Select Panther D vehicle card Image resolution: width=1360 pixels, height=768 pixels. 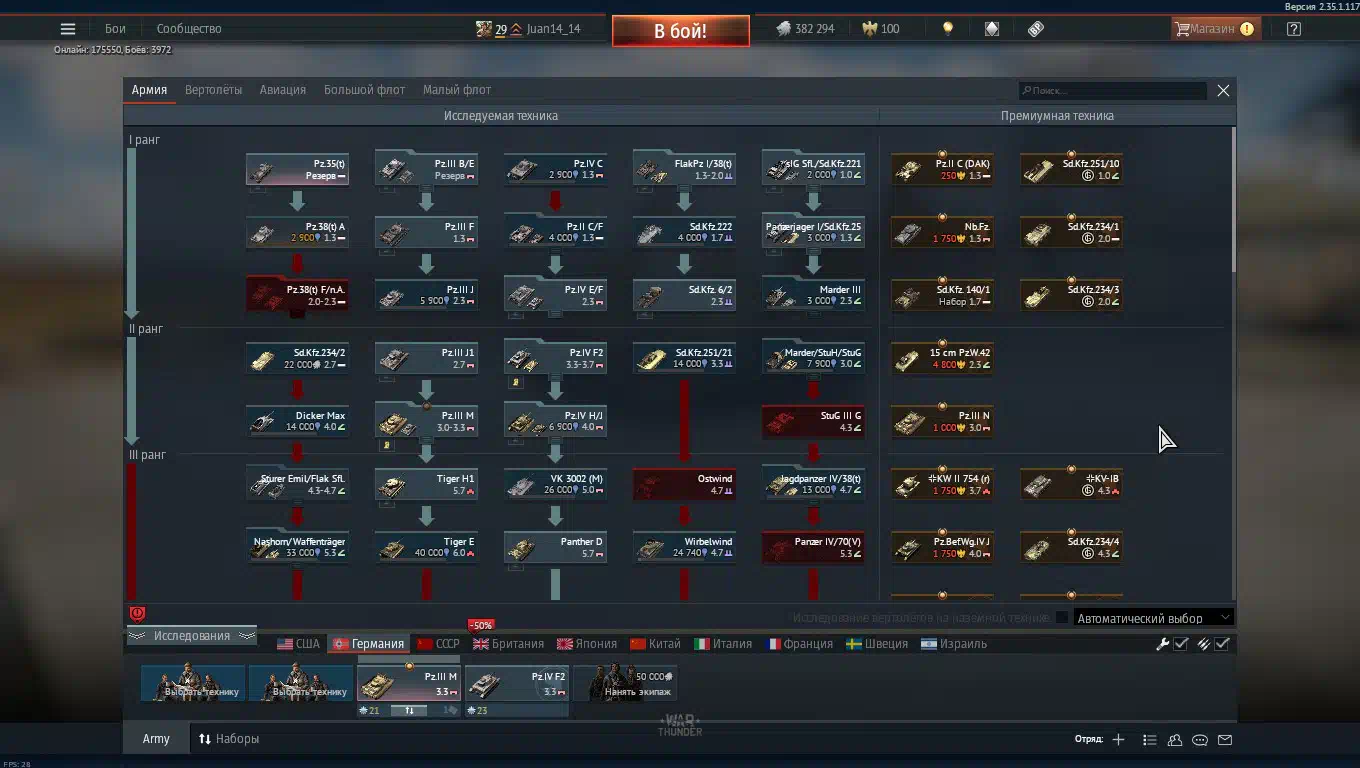click(x=555, y=548)
